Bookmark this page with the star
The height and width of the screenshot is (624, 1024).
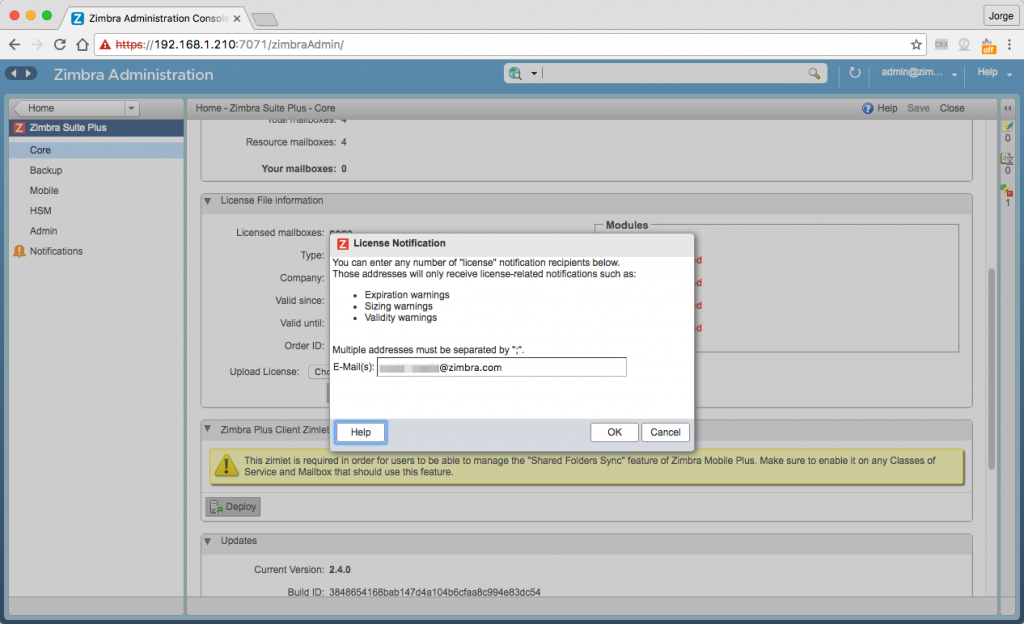point(916,44)
